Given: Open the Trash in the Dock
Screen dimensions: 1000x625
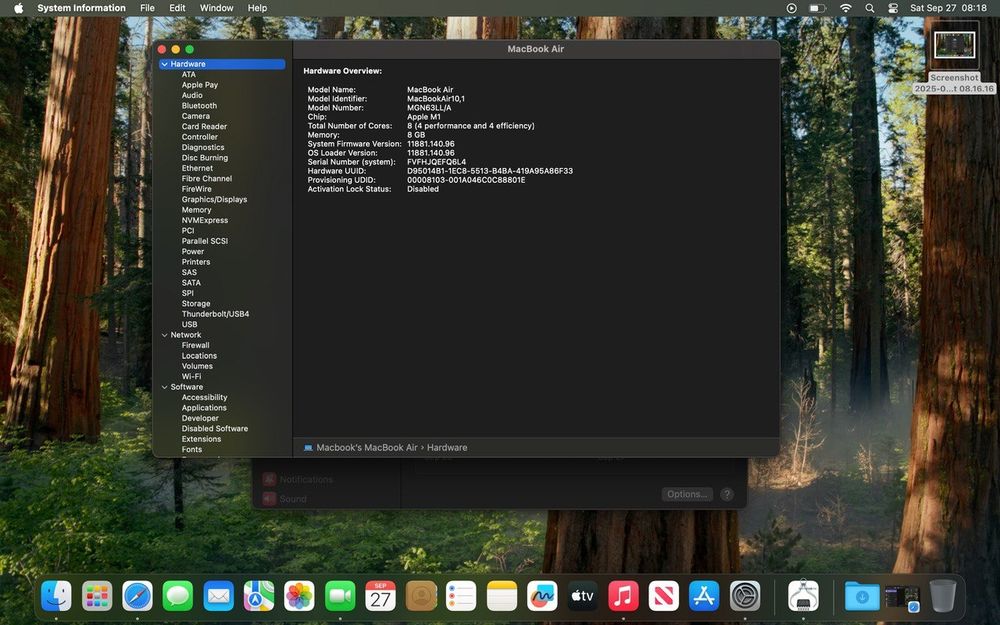Looking at the screenshot, I should pos(942,596).
